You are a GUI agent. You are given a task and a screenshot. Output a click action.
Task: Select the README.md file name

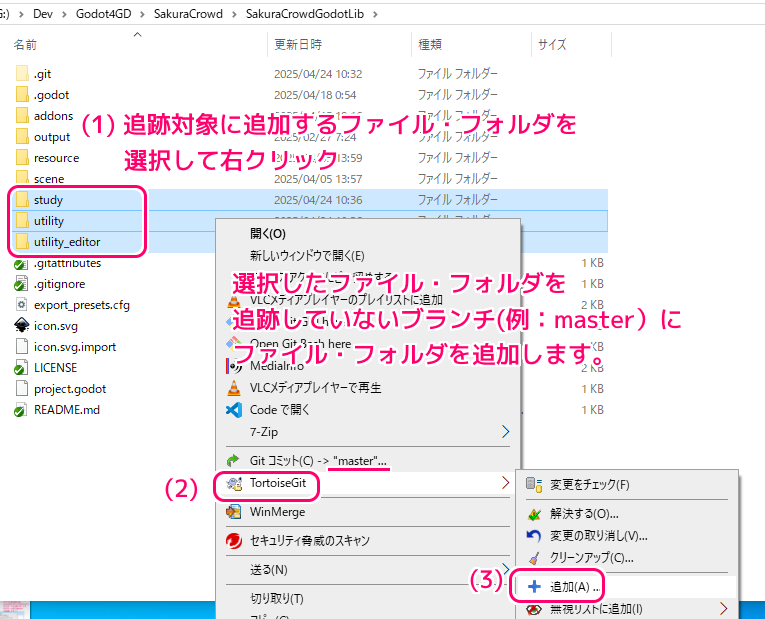pyautogui.click(x=67, y=410)
